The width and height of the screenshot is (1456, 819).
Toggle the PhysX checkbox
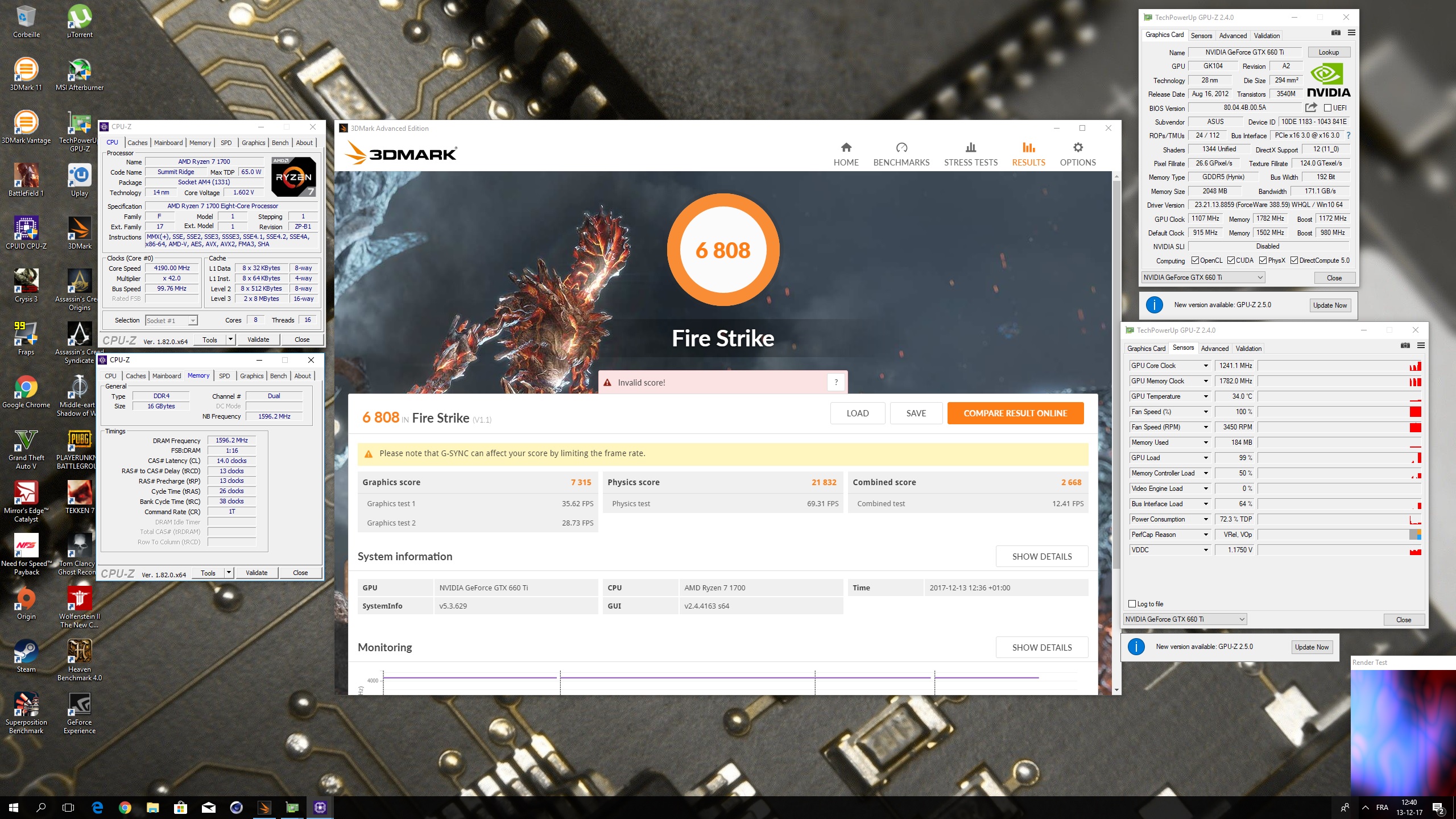1263,260
